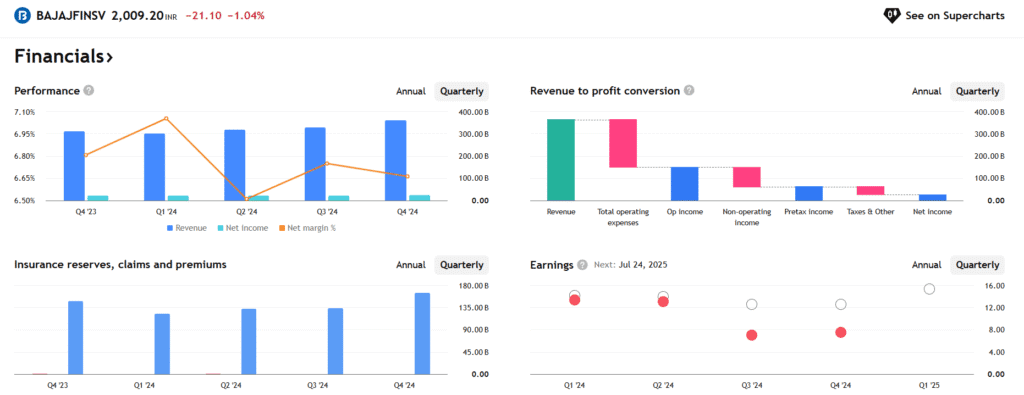Click the Supercharts icon at top right
The height and width of the screenshot is (395, 1024).
[x=891, y=15]
